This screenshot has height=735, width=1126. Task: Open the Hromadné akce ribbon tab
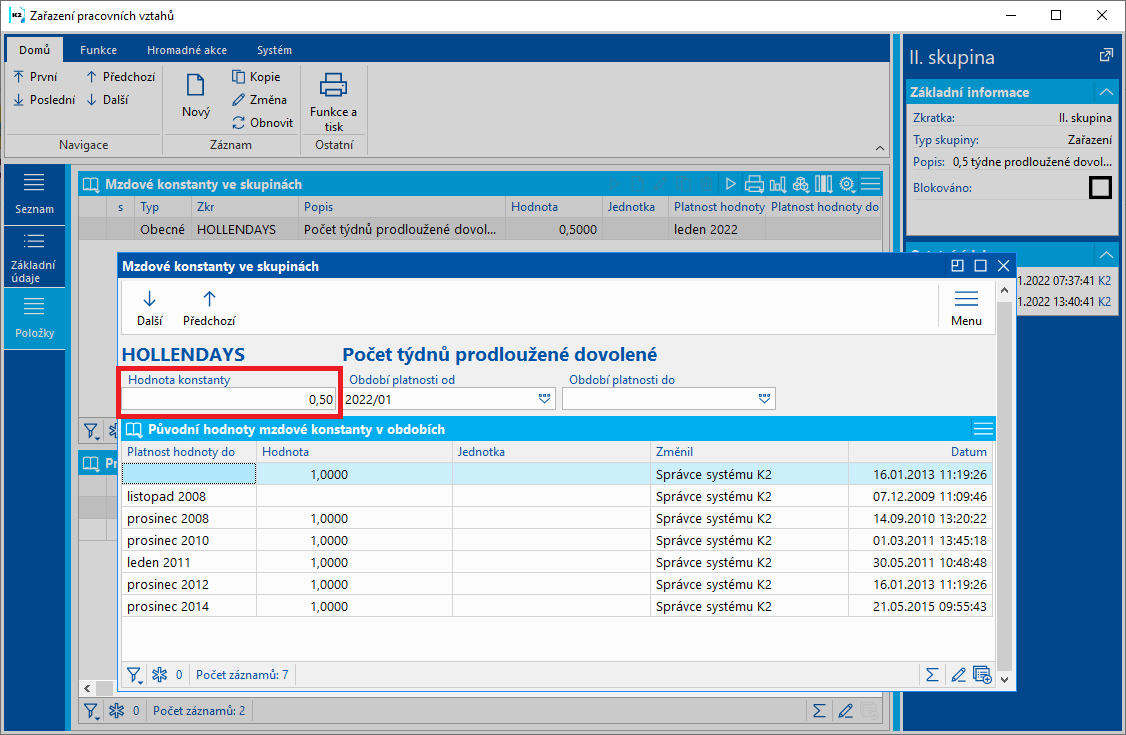point(186,50)
